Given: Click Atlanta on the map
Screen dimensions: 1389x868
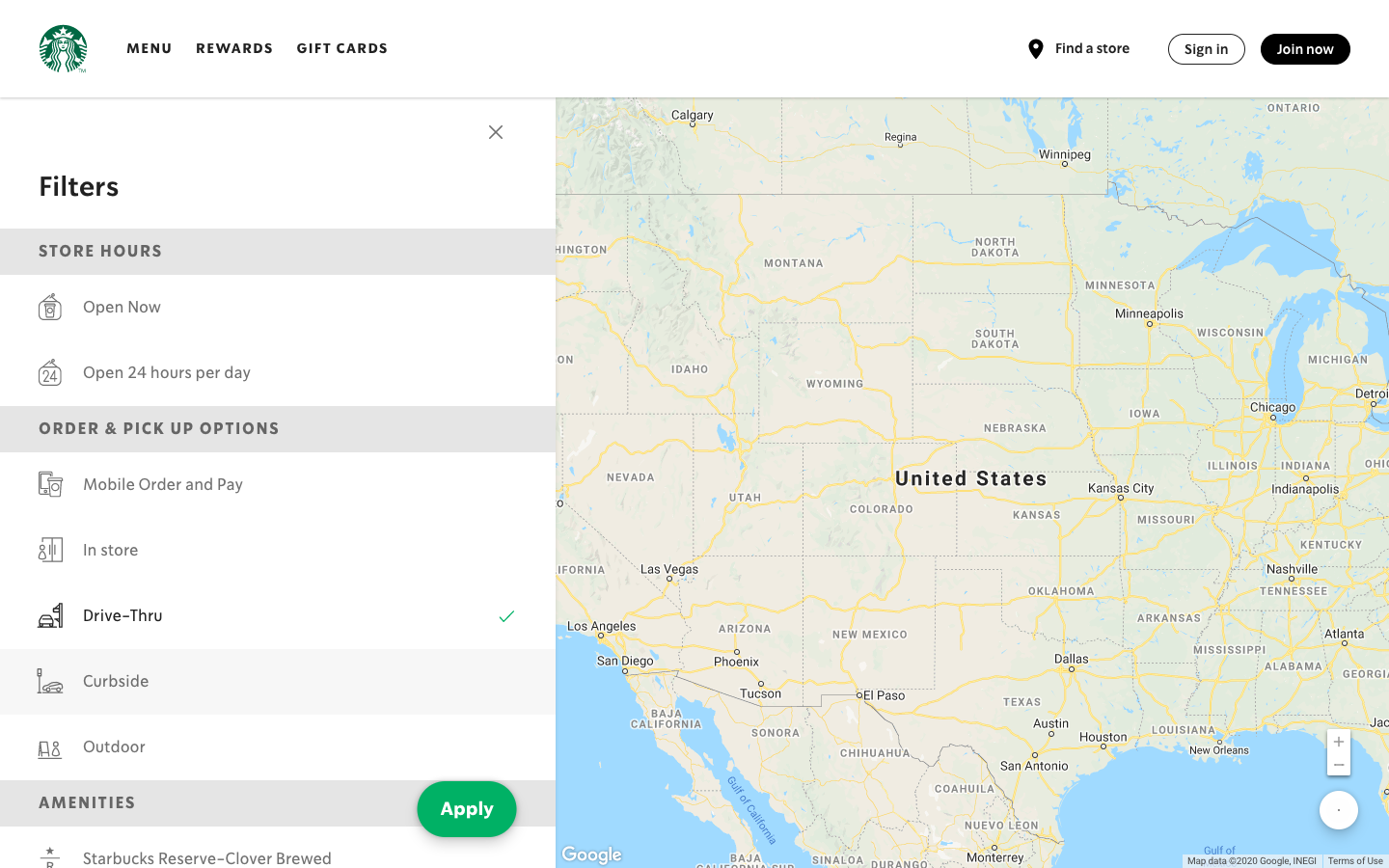Looking at the screenshot, I should coord(1345,634).
